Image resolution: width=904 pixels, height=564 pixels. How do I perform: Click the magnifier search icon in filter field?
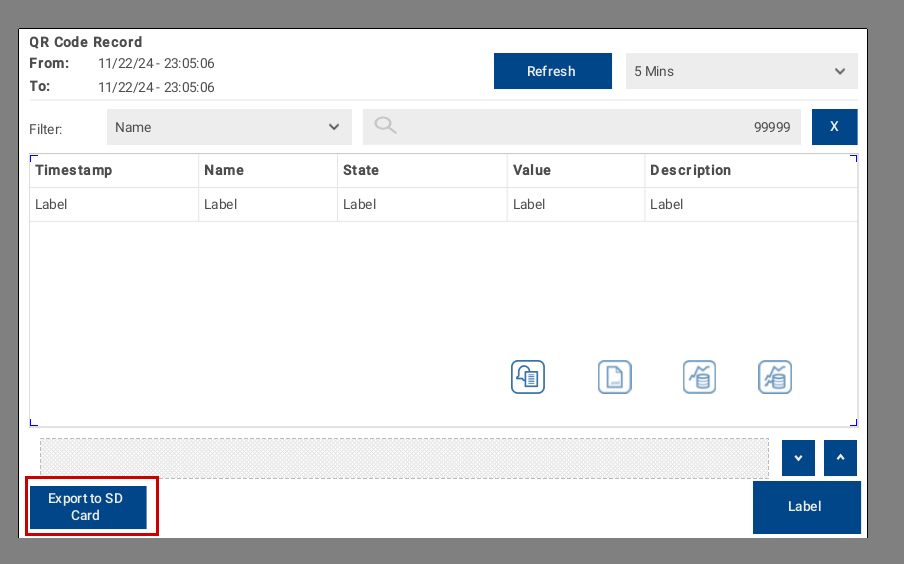click(x=385, y=125)
